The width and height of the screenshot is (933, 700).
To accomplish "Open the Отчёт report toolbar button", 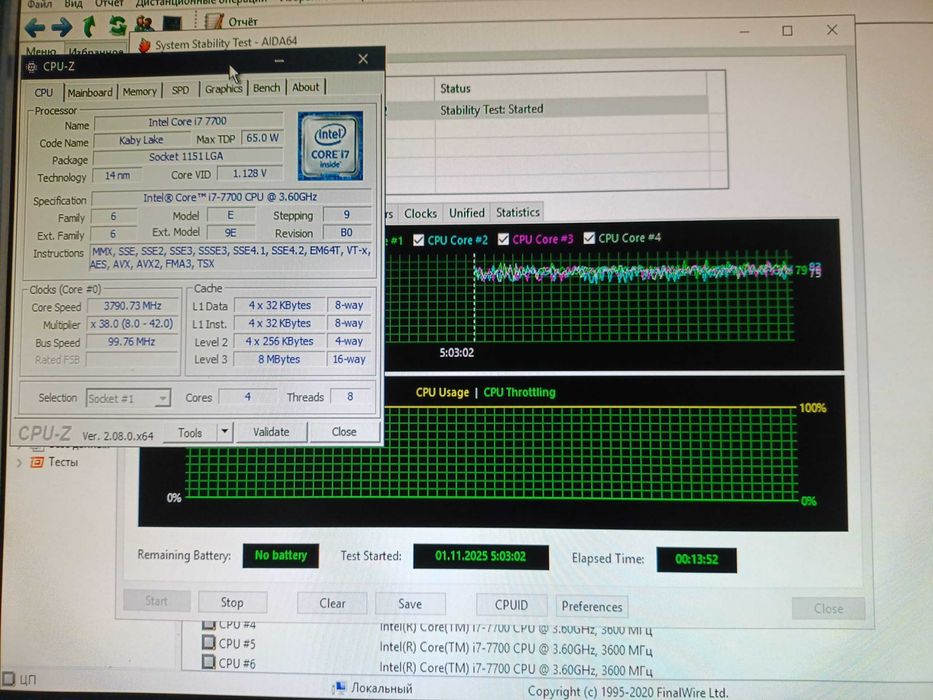I will [x=231, y=21].
